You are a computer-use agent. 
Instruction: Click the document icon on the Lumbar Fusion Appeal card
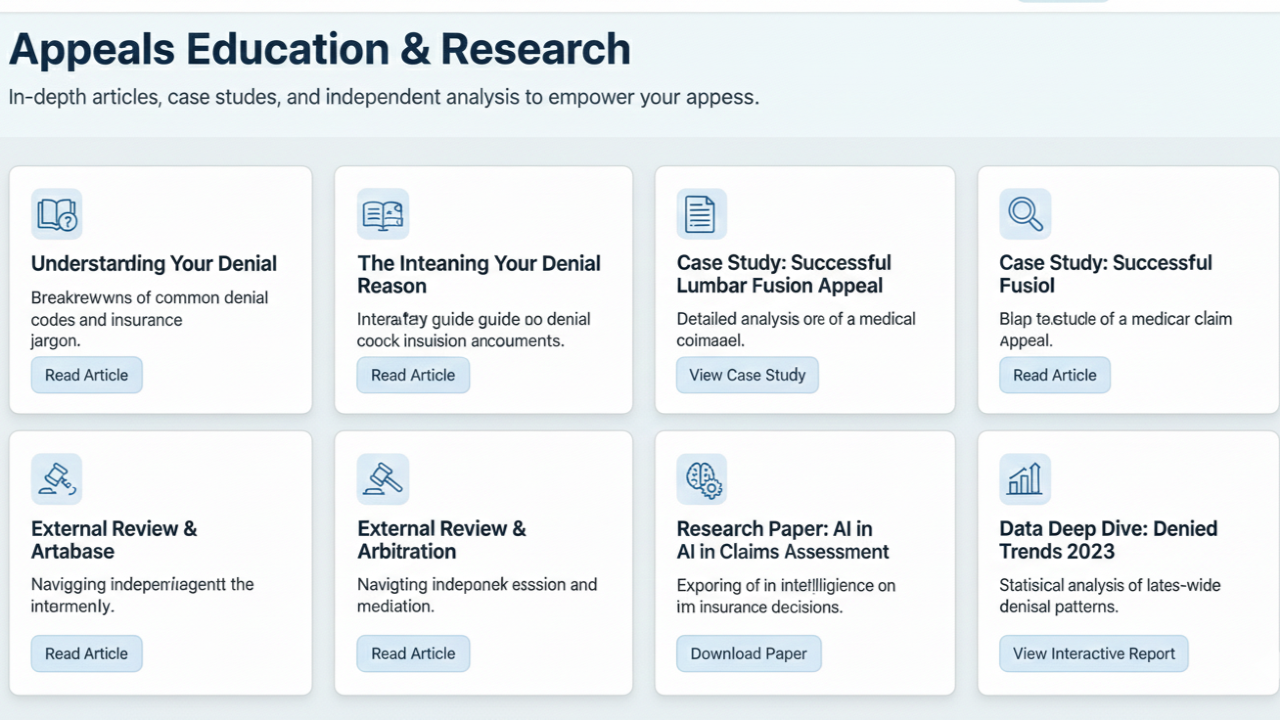click(702, 213)
